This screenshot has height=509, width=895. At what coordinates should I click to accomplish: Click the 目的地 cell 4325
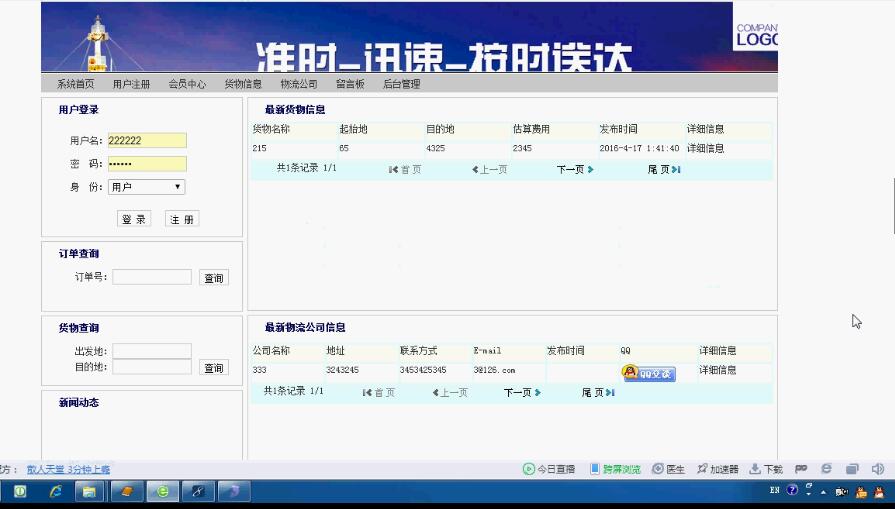pos(436,148)
